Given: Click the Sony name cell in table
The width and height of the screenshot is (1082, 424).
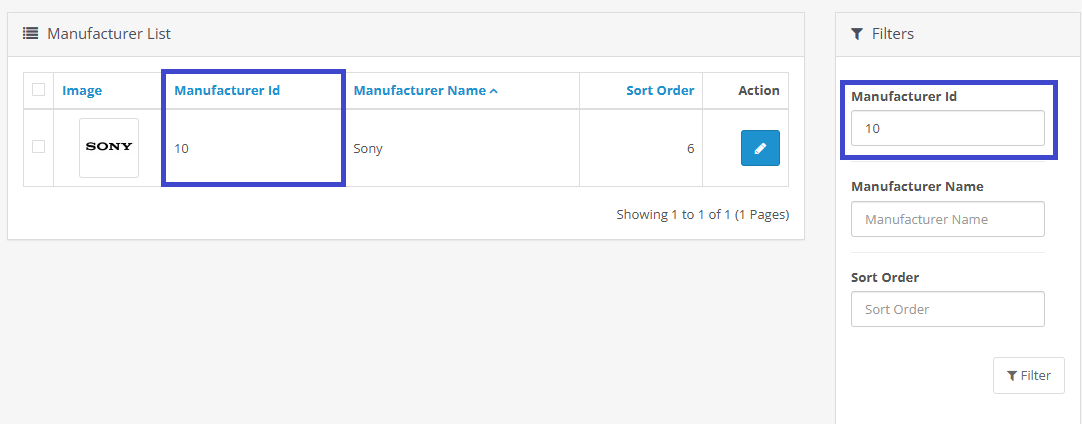Looking at the screenshot, I should point(368,149).
